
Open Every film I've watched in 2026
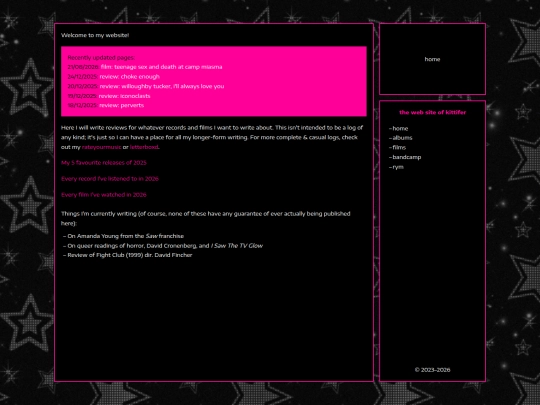pos(104,195)
